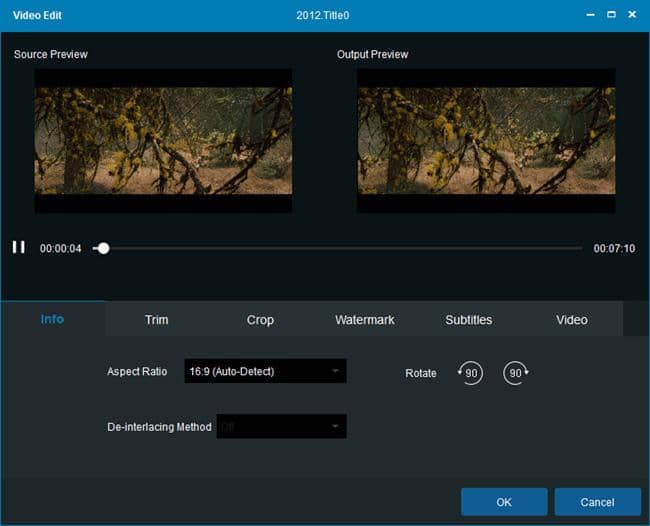Switch to the Trim tab
Screen dimensions: 650x526
click(156, 320)
